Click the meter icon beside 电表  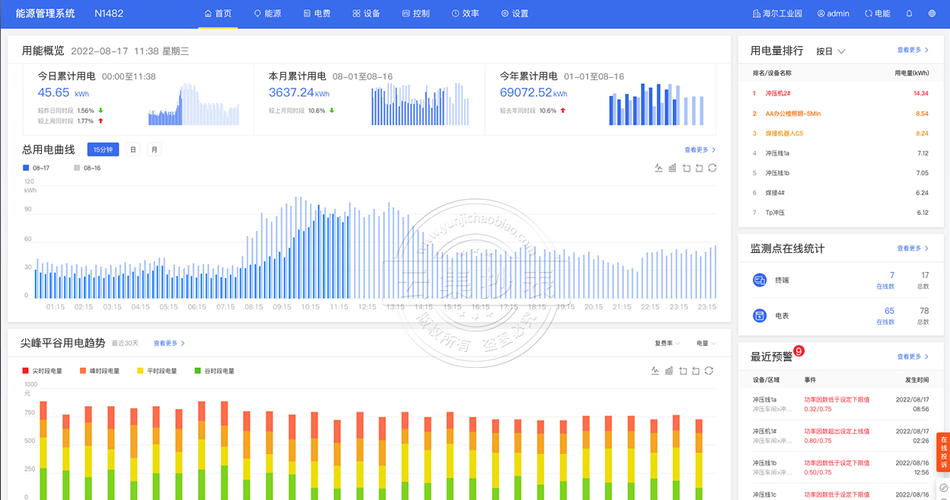759,316
